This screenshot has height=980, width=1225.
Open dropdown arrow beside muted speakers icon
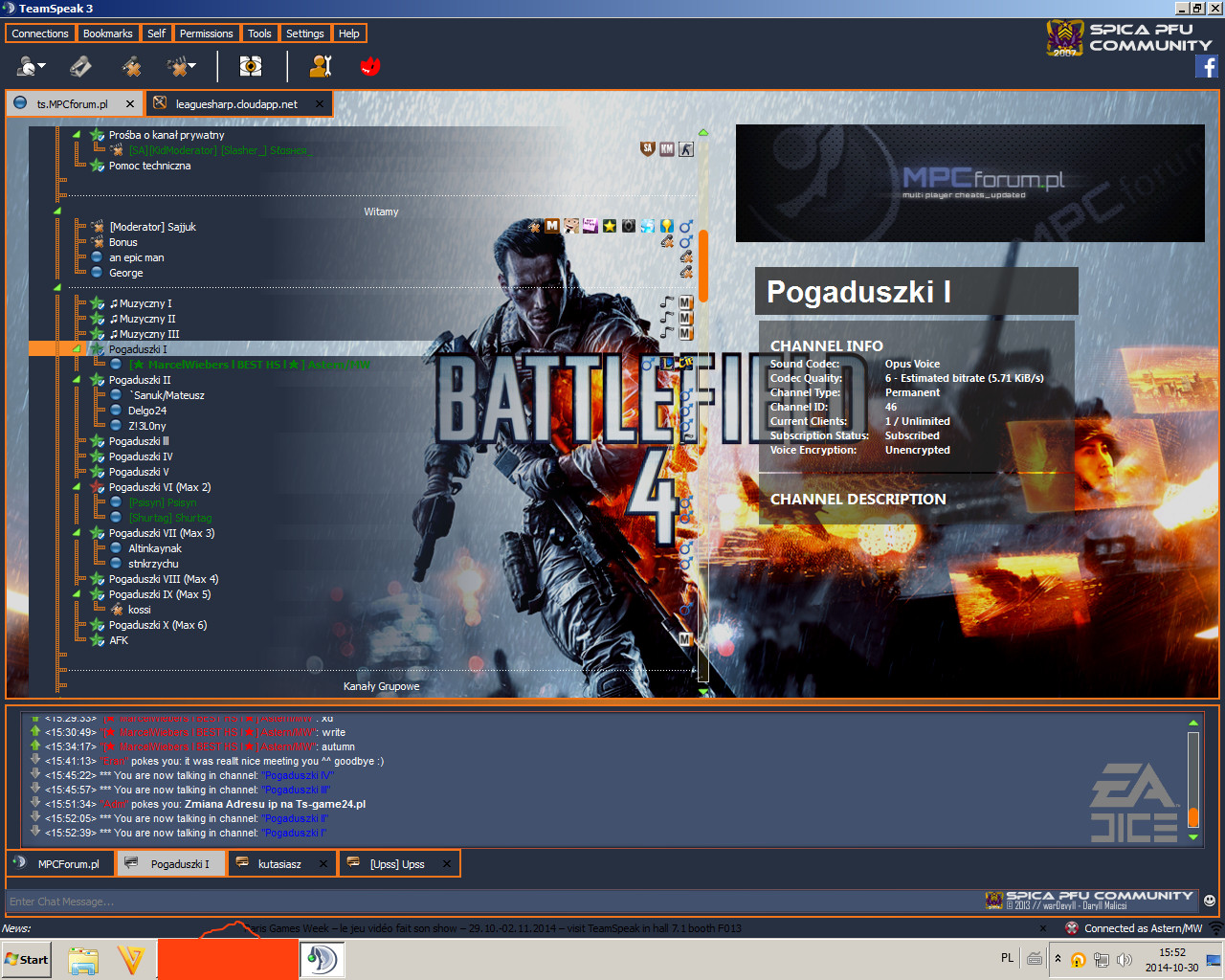coord(192,67)
